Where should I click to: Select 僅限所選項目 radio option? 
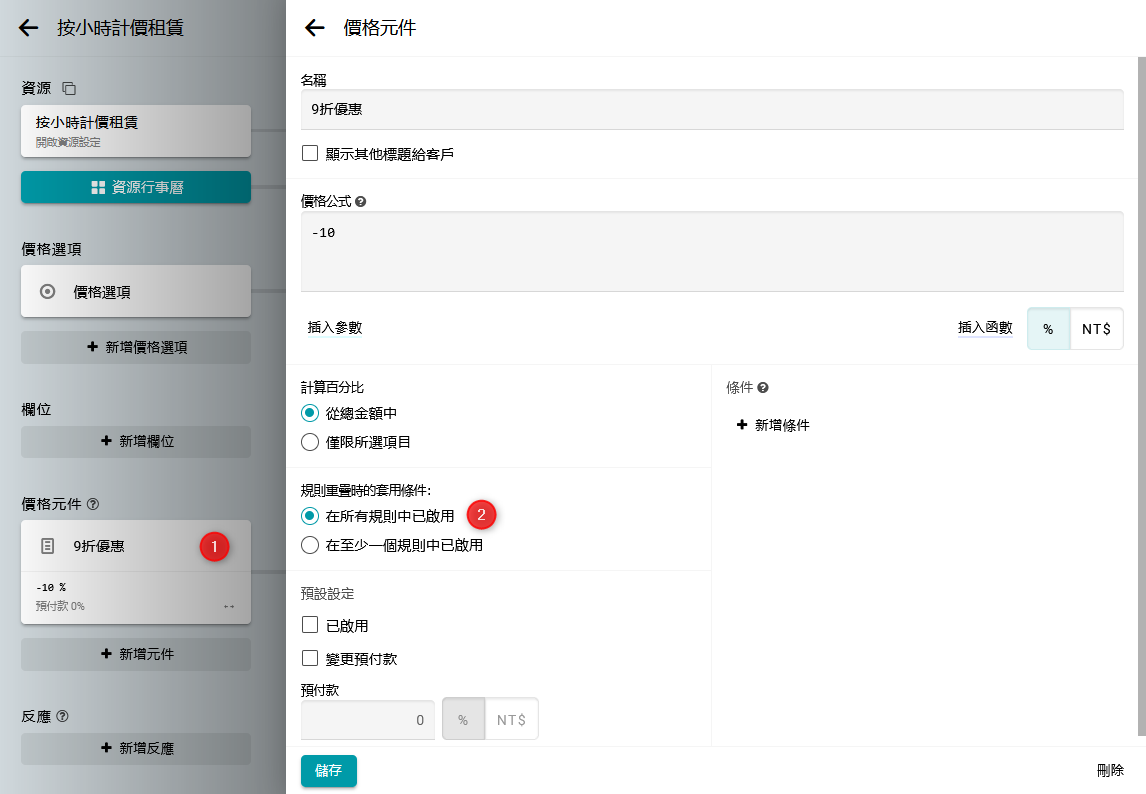[x=310, y=442]
